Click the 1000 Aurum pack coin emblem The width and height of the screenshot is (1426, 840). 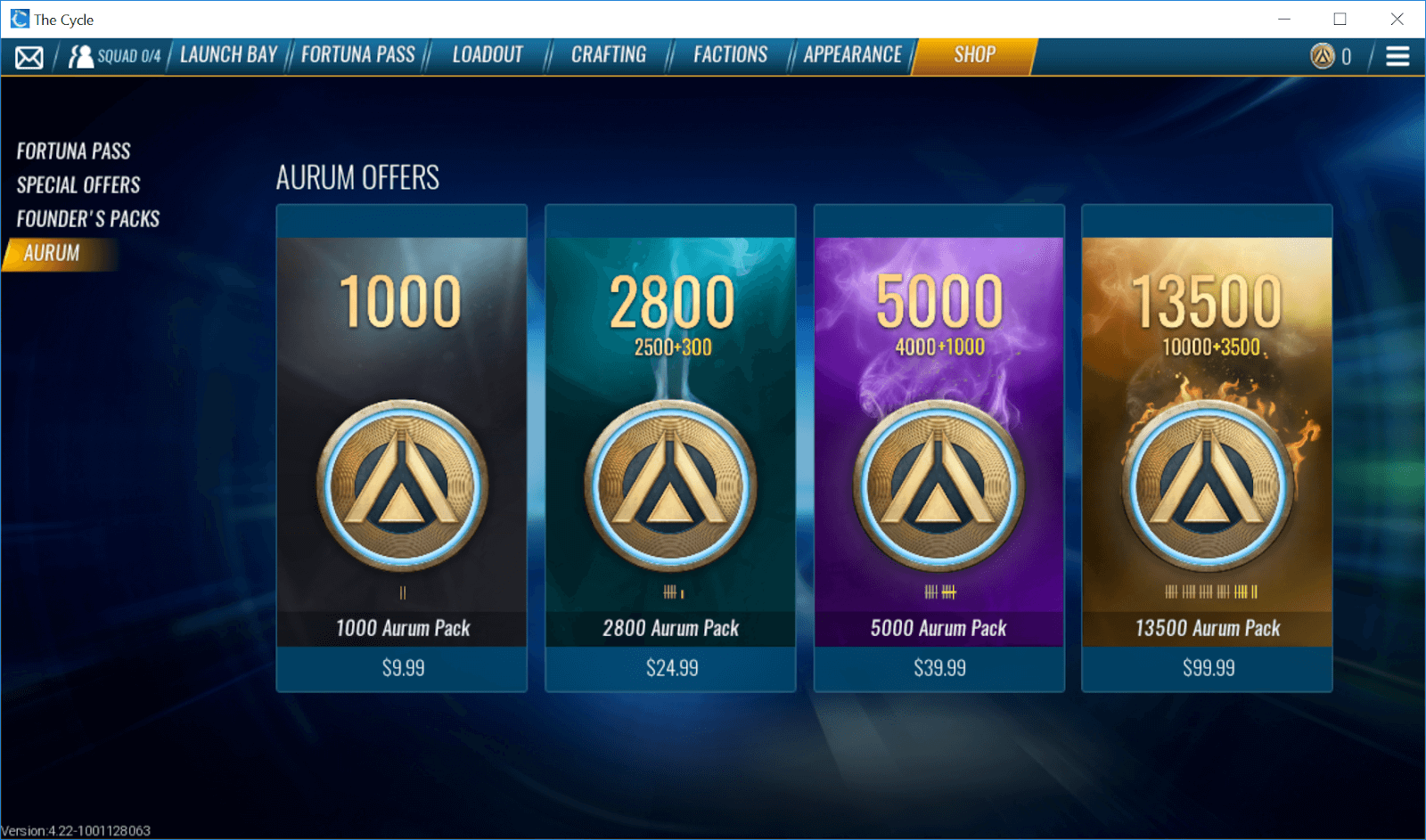coord(403,486)
